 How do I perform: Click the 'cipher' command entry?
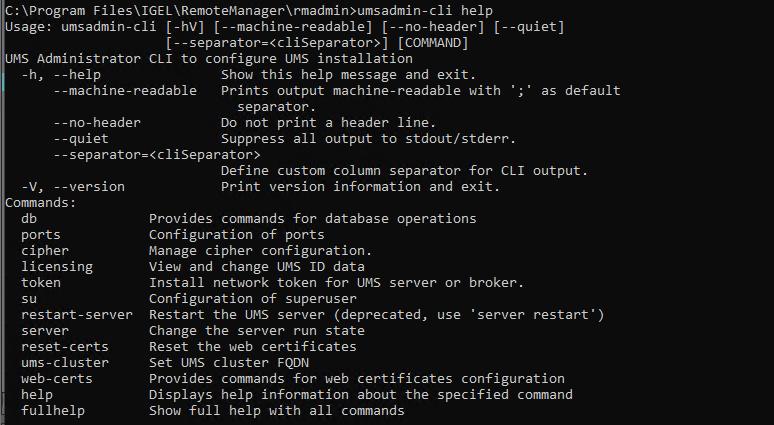click(45, 250)
